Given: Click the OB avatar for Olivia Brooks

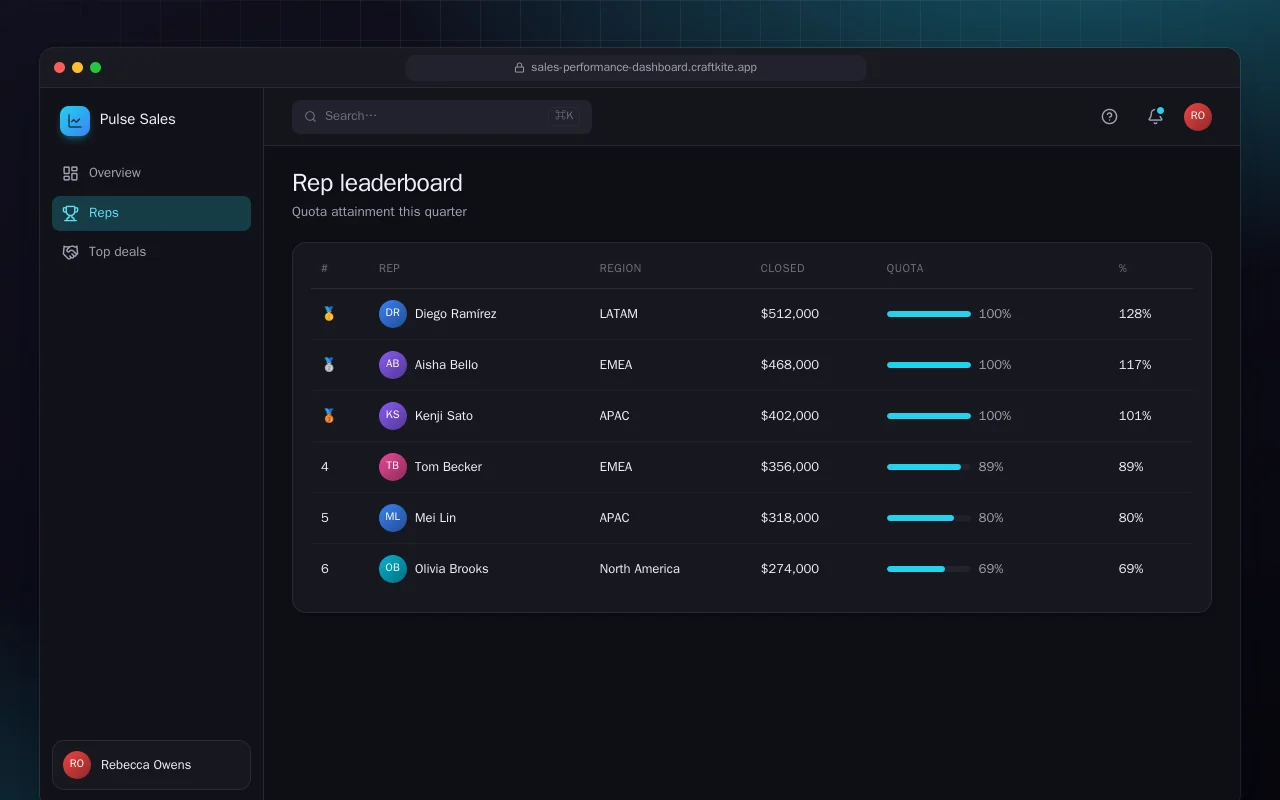Looking at the screenshot, I should (393, 569).
